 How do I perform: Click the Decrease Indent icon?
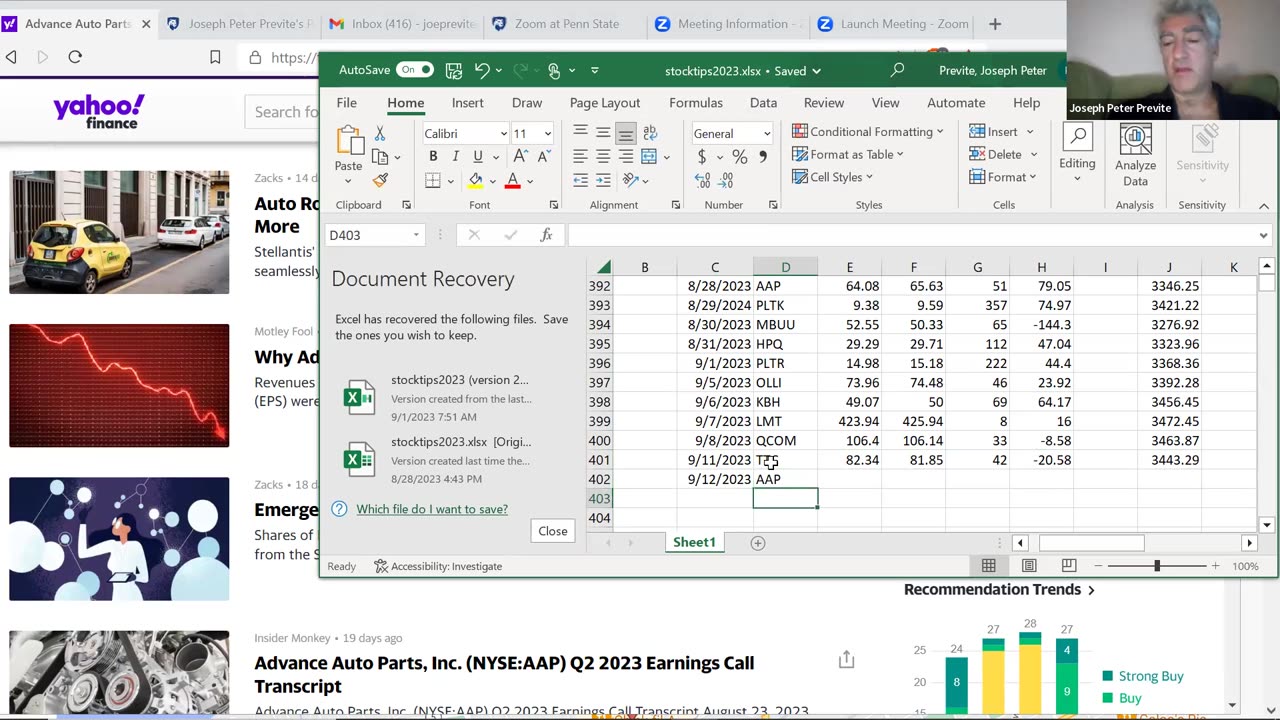tap(580, 180)
